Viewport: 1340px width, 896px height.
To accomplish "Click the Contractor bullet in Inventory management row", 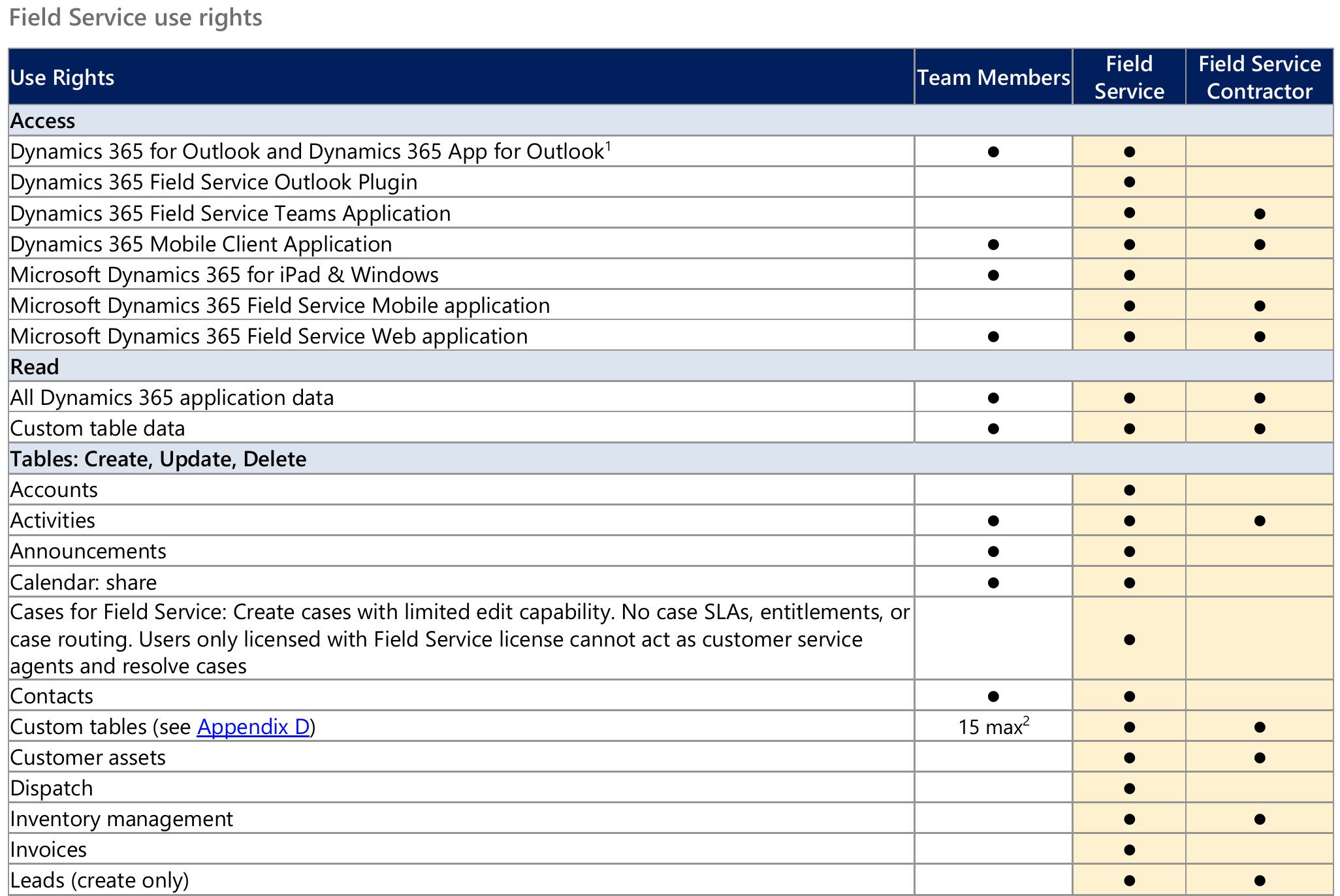I will coord(1260,819).
